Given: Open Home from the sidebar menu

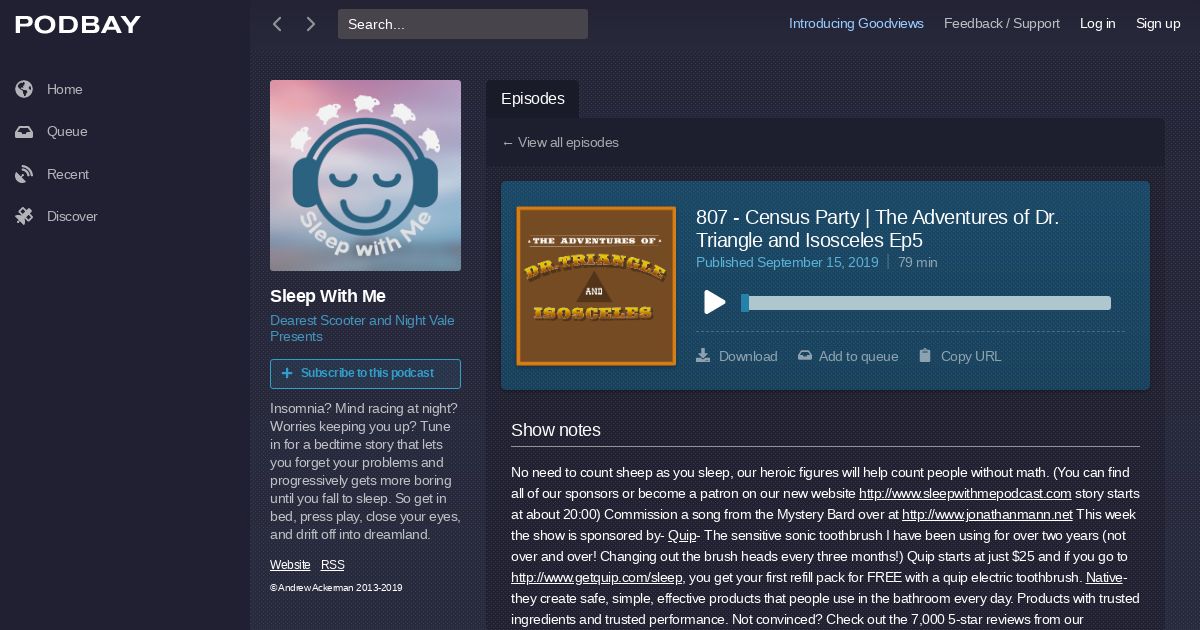Looking at the screenshot, I should 65,89.
